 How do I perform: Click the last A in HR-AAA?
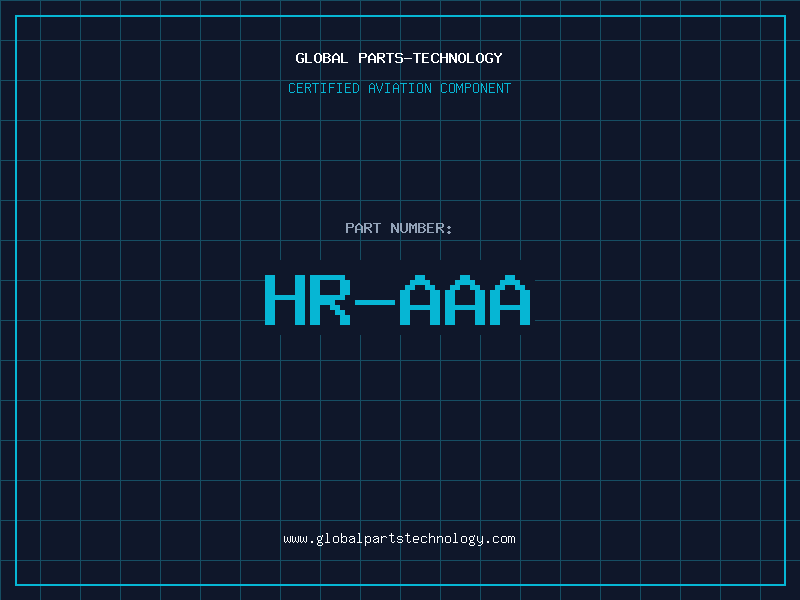click(509, 300)
